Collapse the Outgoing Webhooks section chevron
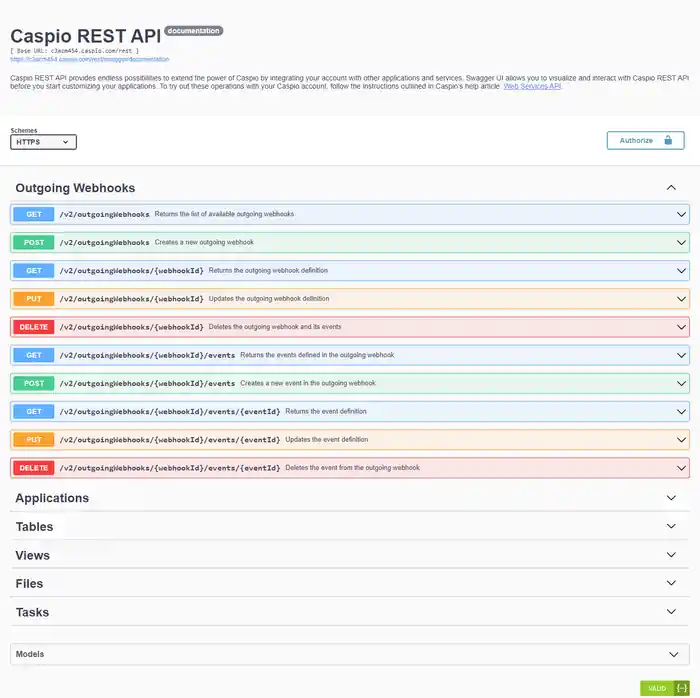 pyautogui.click(x=671, y=187)
